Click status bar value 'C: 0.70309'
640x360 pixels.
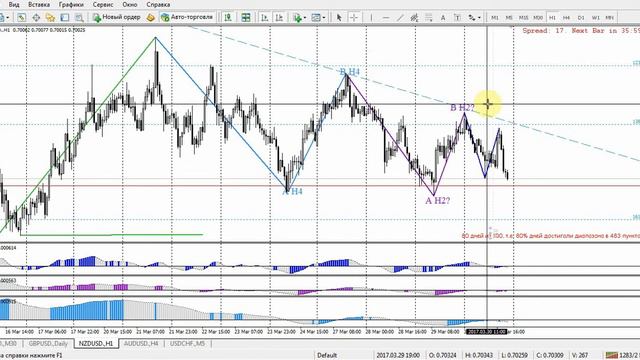(550, 355)
